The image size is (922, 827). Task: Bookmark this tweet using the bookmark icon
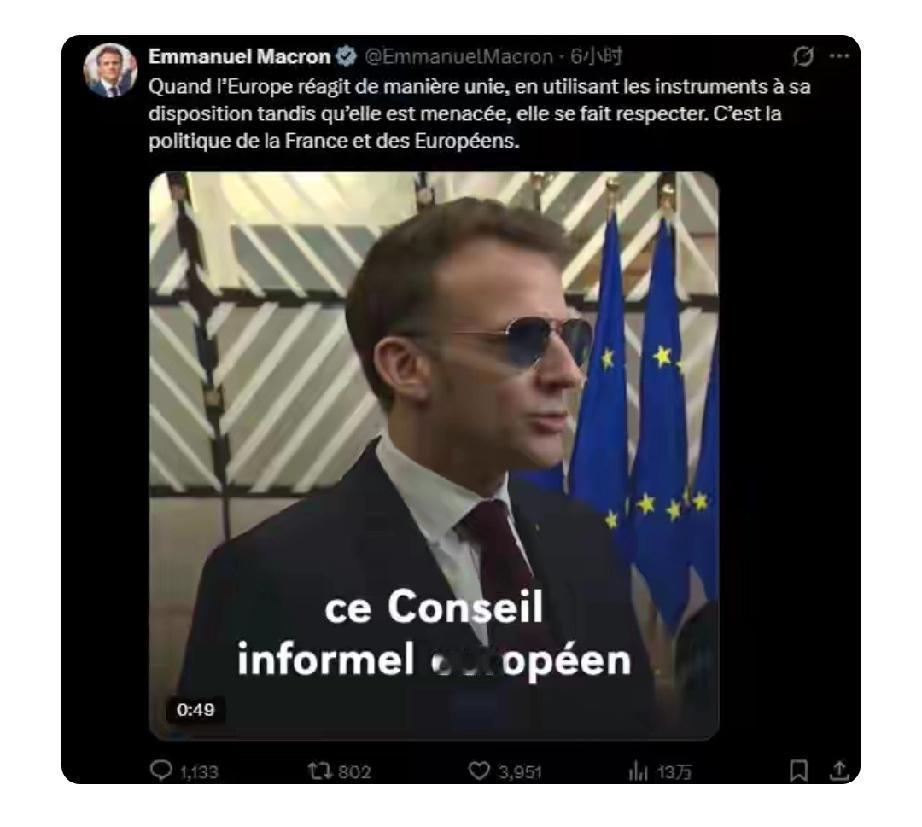[798, 770]
